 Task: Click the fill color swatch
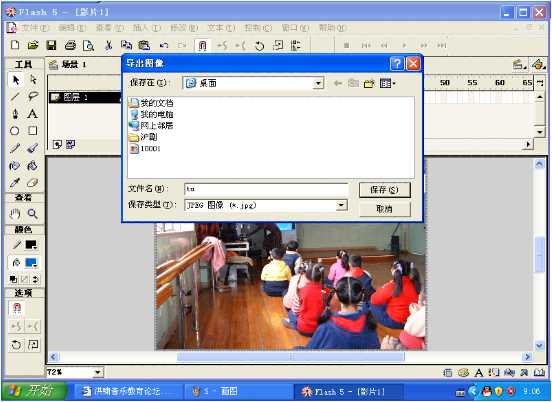pos(31,263)
